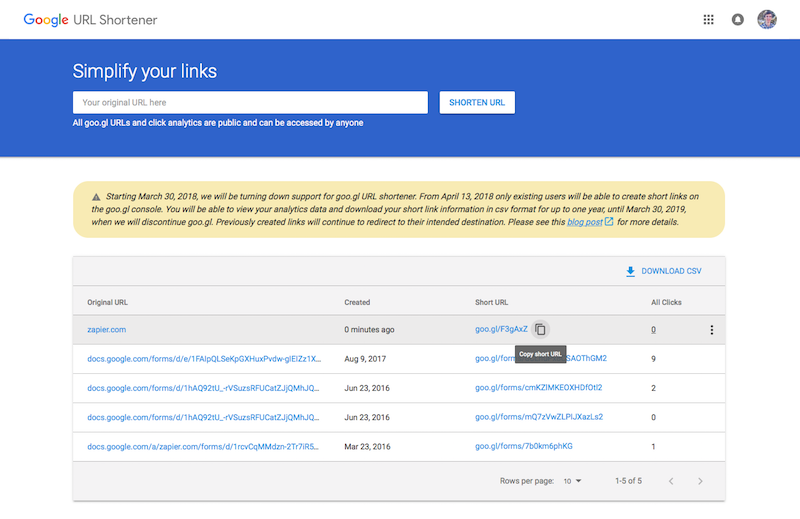Click the '1-5 of 5' pagination text
The width and height of the screenshot is (800, 519).
click(628, 481)
